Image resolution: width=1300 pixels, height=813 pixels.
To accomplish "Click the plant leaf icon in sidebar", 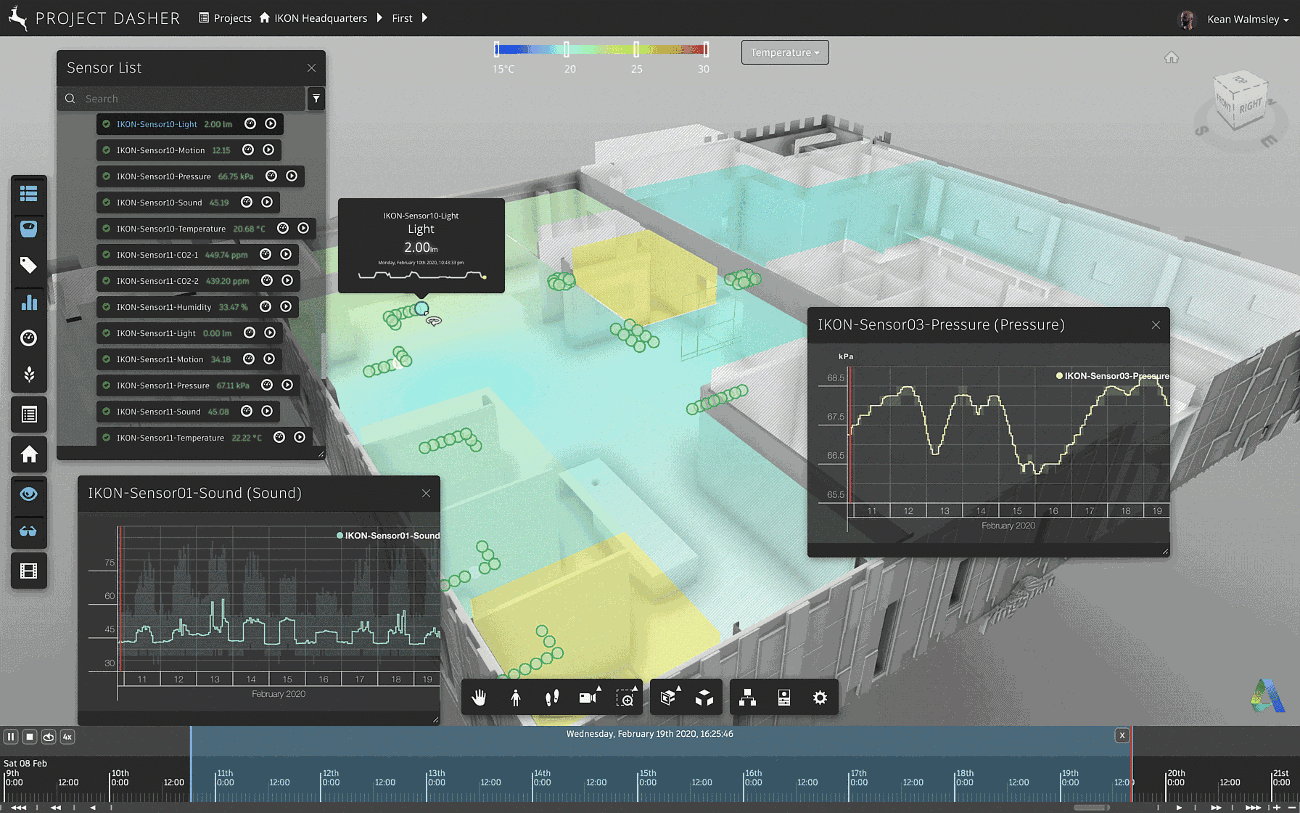I will 29,374.
